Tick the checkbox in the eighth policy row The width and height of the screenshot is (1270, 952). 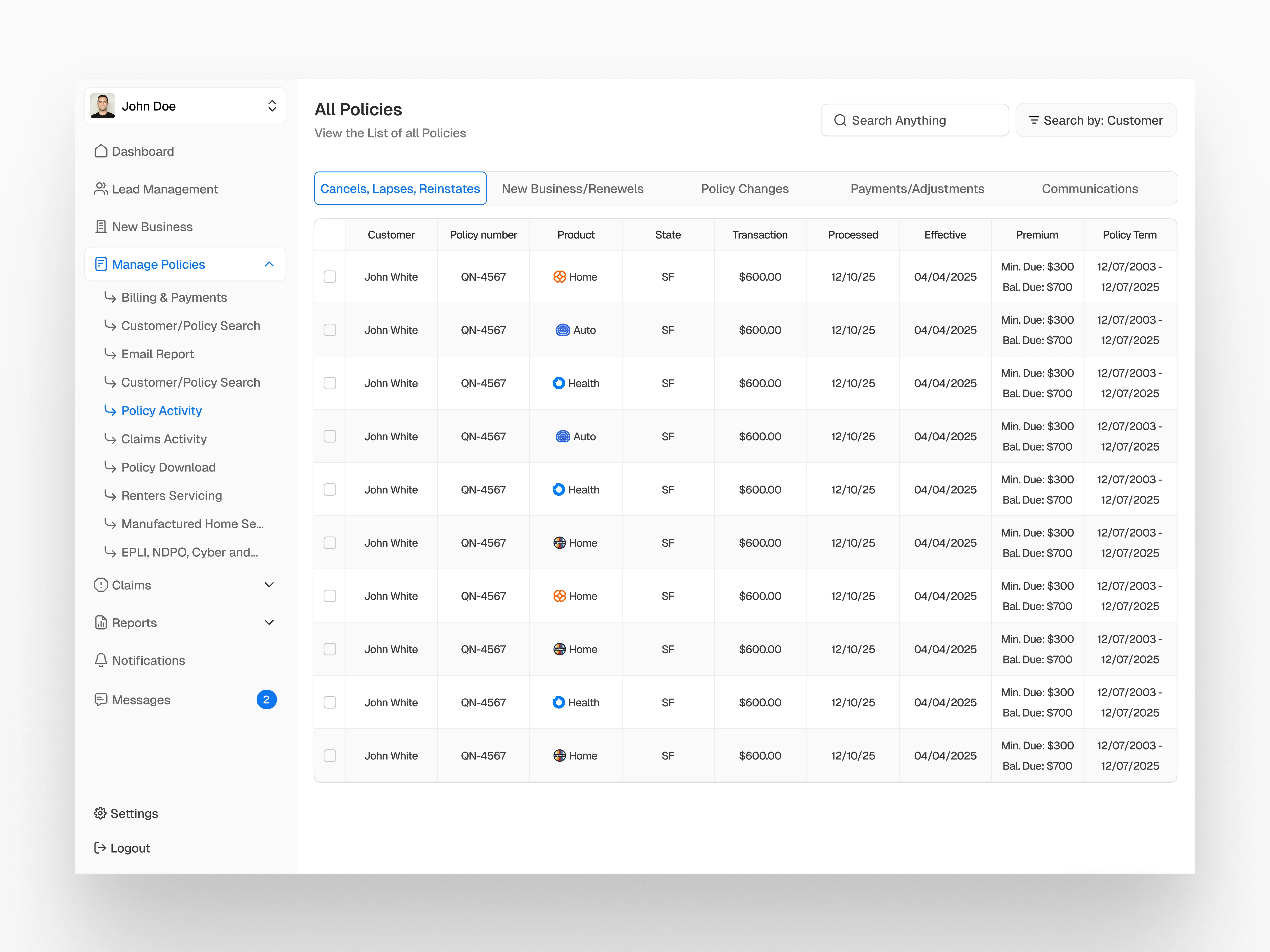click(330, 649)
